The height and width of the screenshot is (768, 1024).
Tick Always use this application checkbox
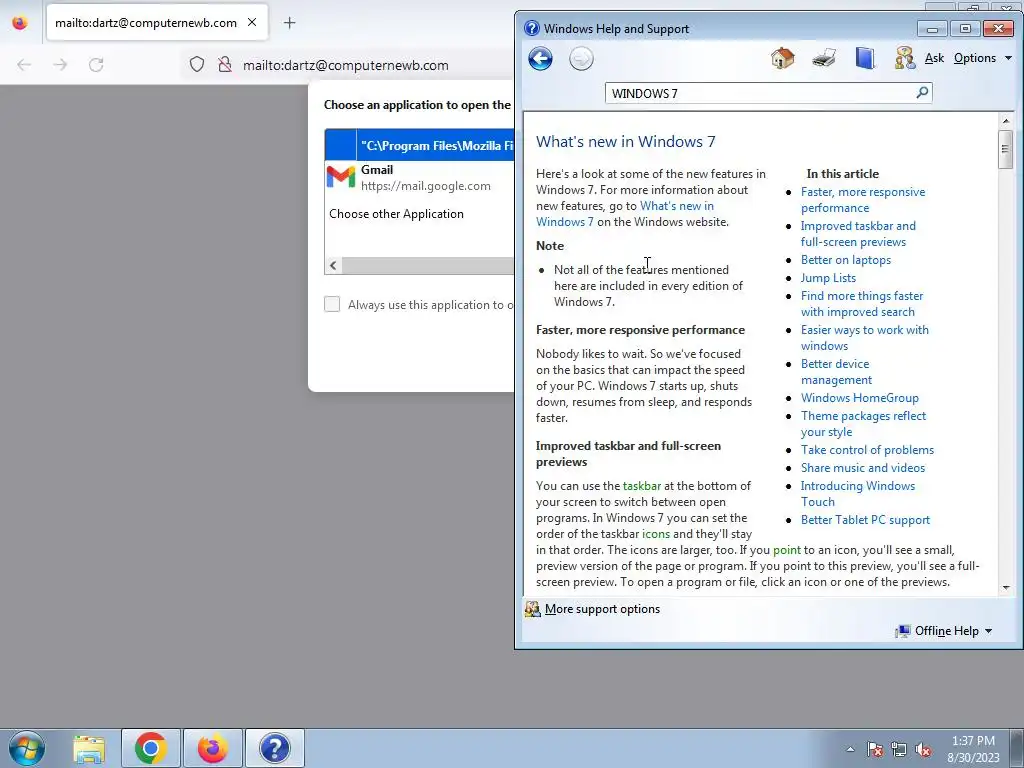coord(332,304)
